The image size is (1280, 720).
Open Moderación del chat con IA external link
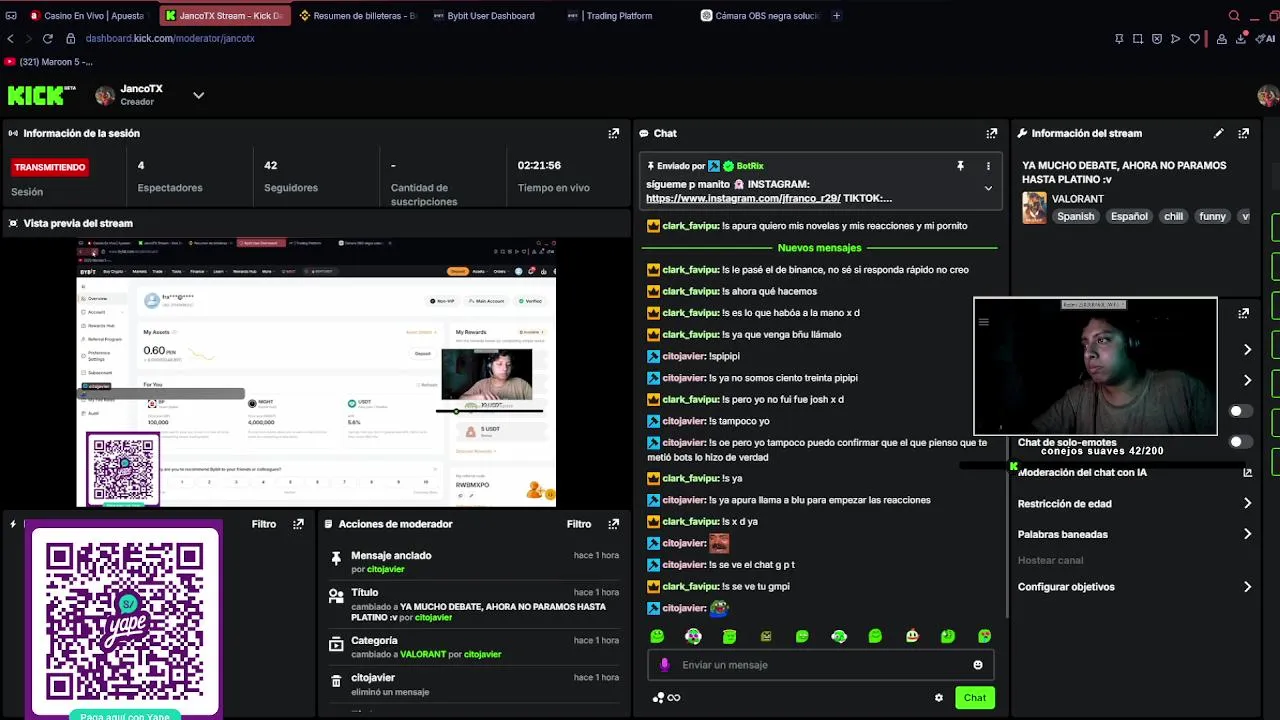coord(1247,473)
